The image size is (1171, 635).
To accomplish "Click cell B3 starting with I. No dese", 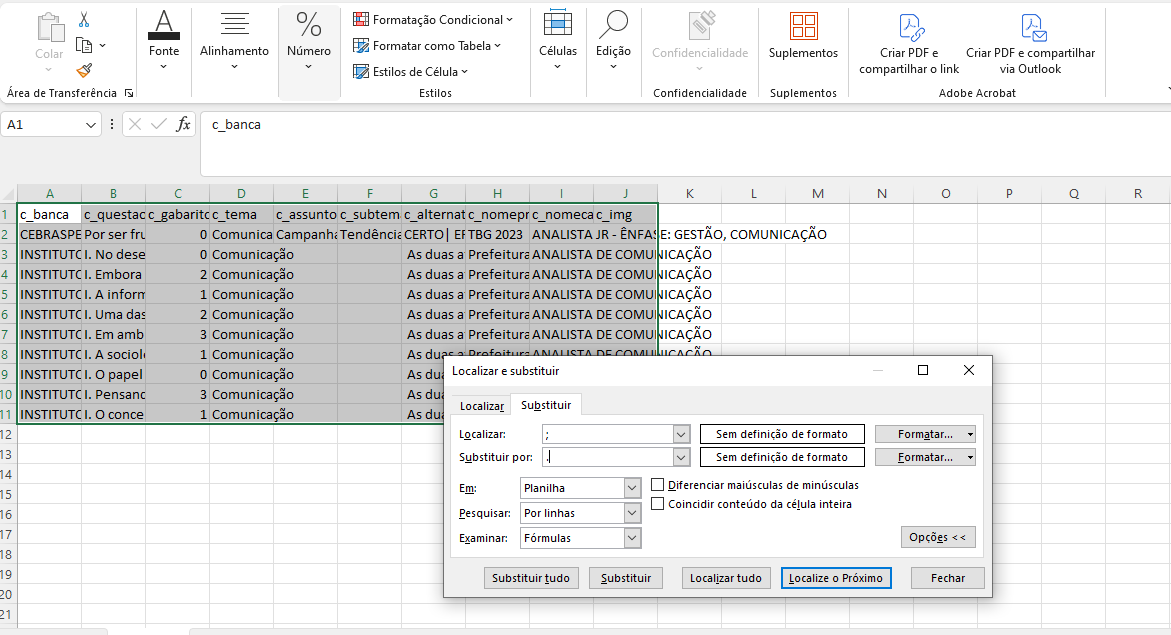I will tap(114, 255).
